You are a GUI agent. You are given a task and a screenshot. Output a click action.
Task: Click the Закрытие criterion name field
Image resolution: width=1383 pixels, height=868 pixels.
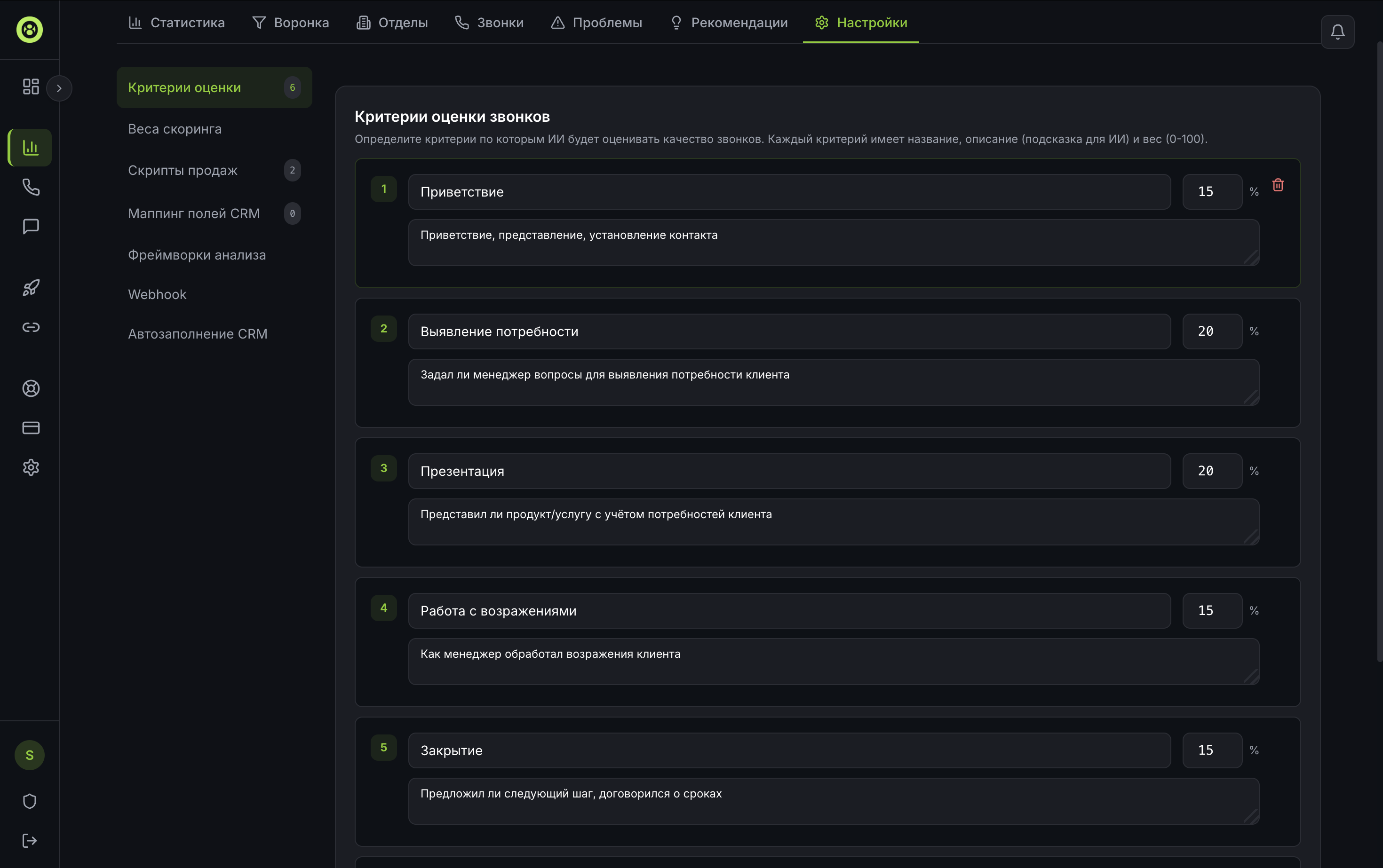tap(788, 750)
